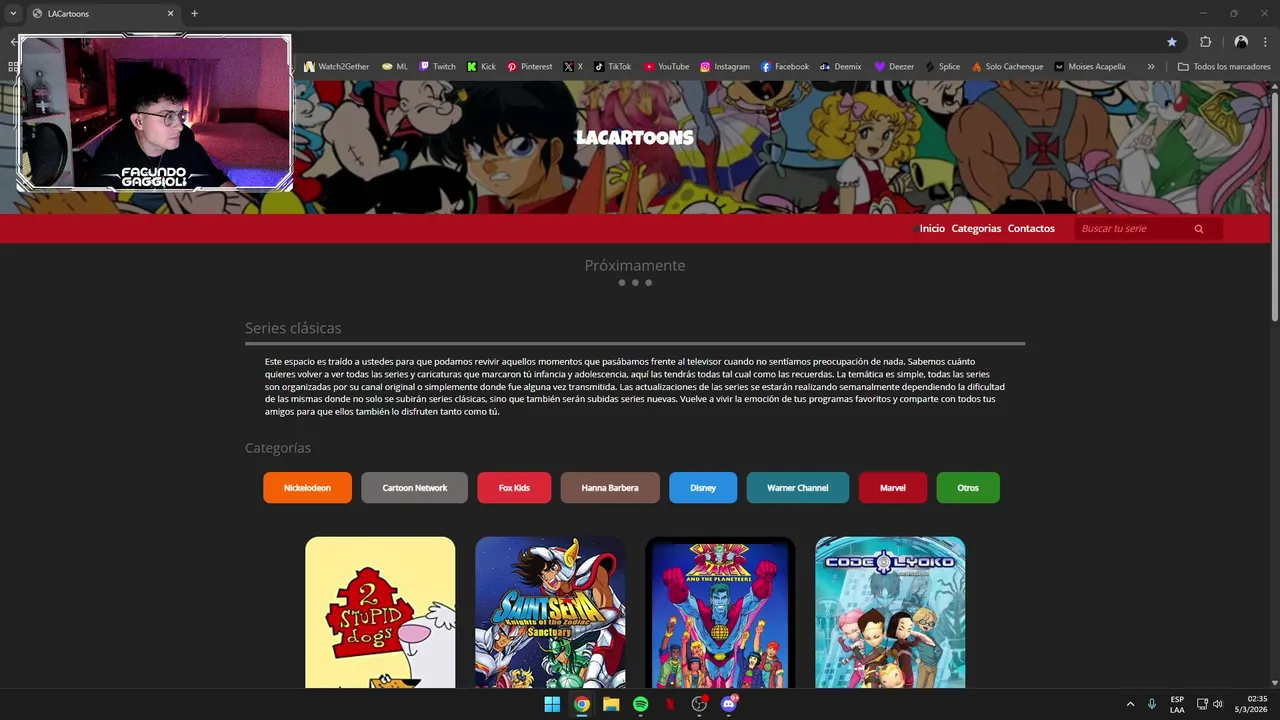Open the Twitch bookmark
1280x720 pixels.
pos(437,67)
